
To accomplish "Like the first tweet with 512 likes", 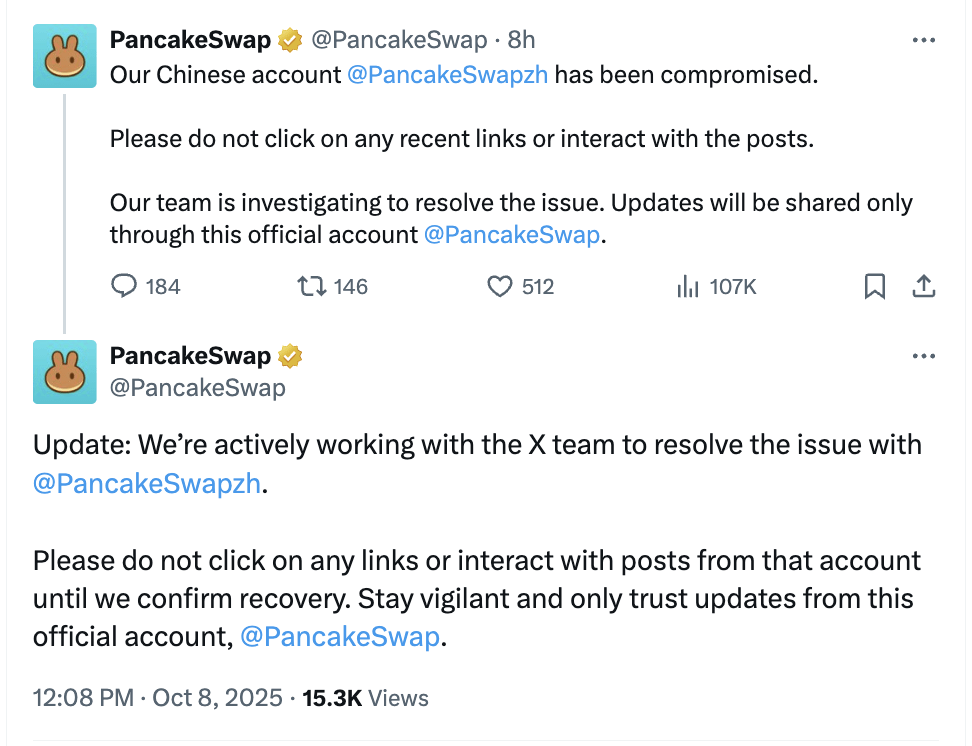I will 499,287.
